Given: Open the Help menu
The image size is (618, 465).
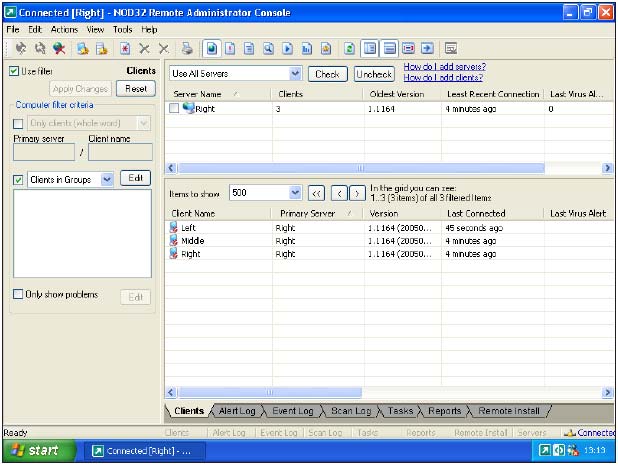Looking at the screenshot, I should pyautogui.click(x=149, y=30).
